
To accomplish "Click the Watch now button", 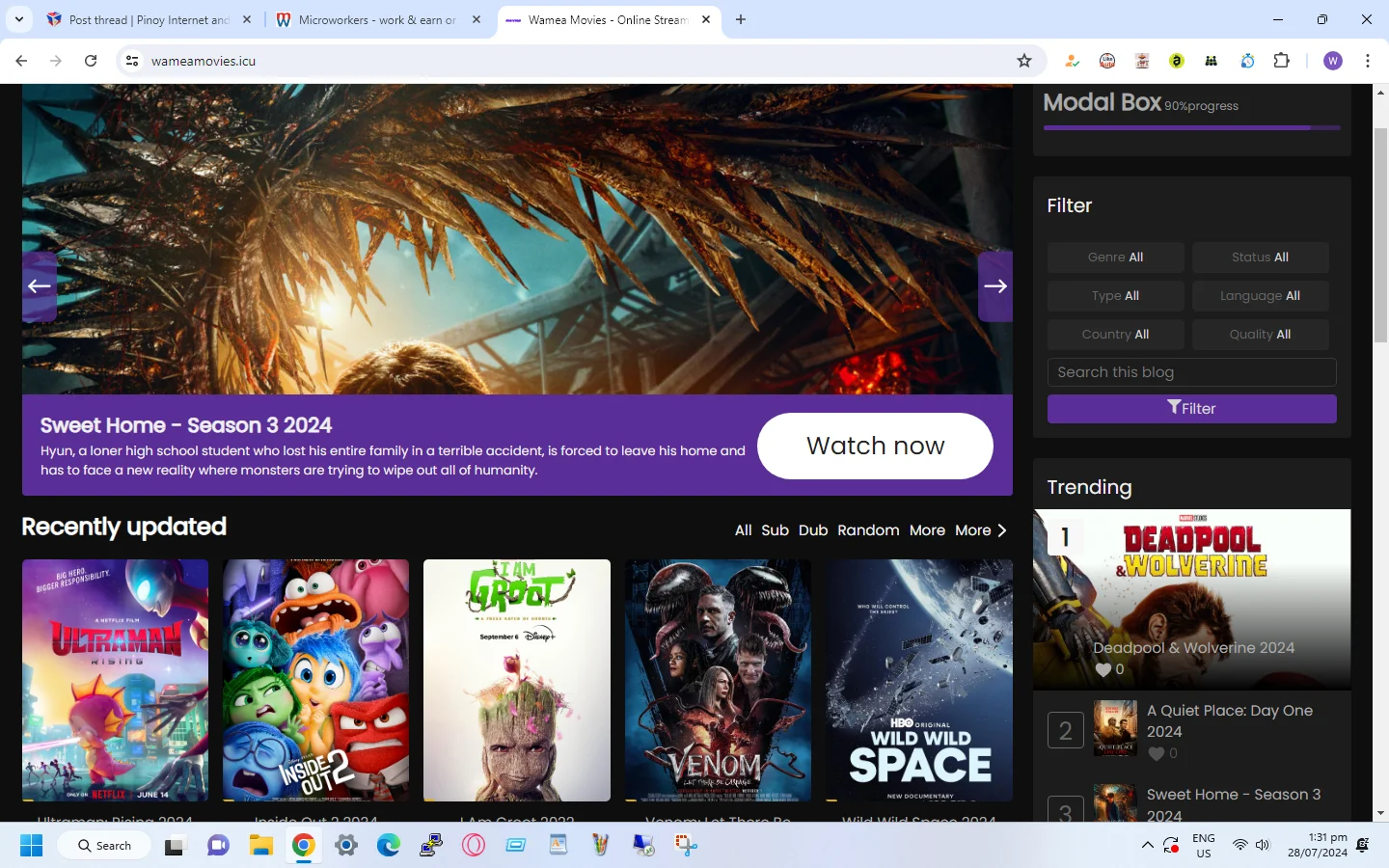I will 875,446.
